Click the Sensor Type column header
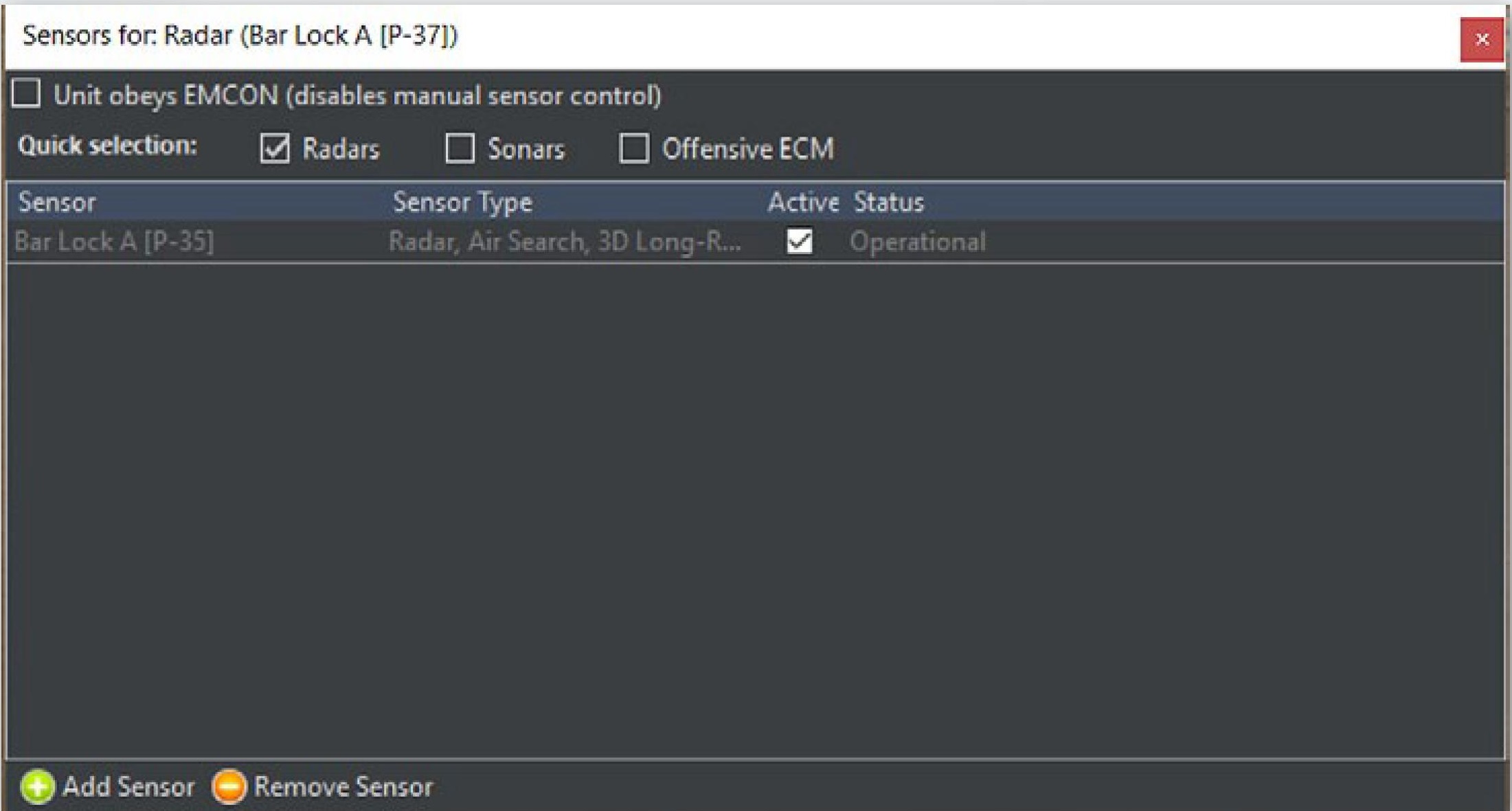The image size is (1512, 811). (x=462, y=202)
